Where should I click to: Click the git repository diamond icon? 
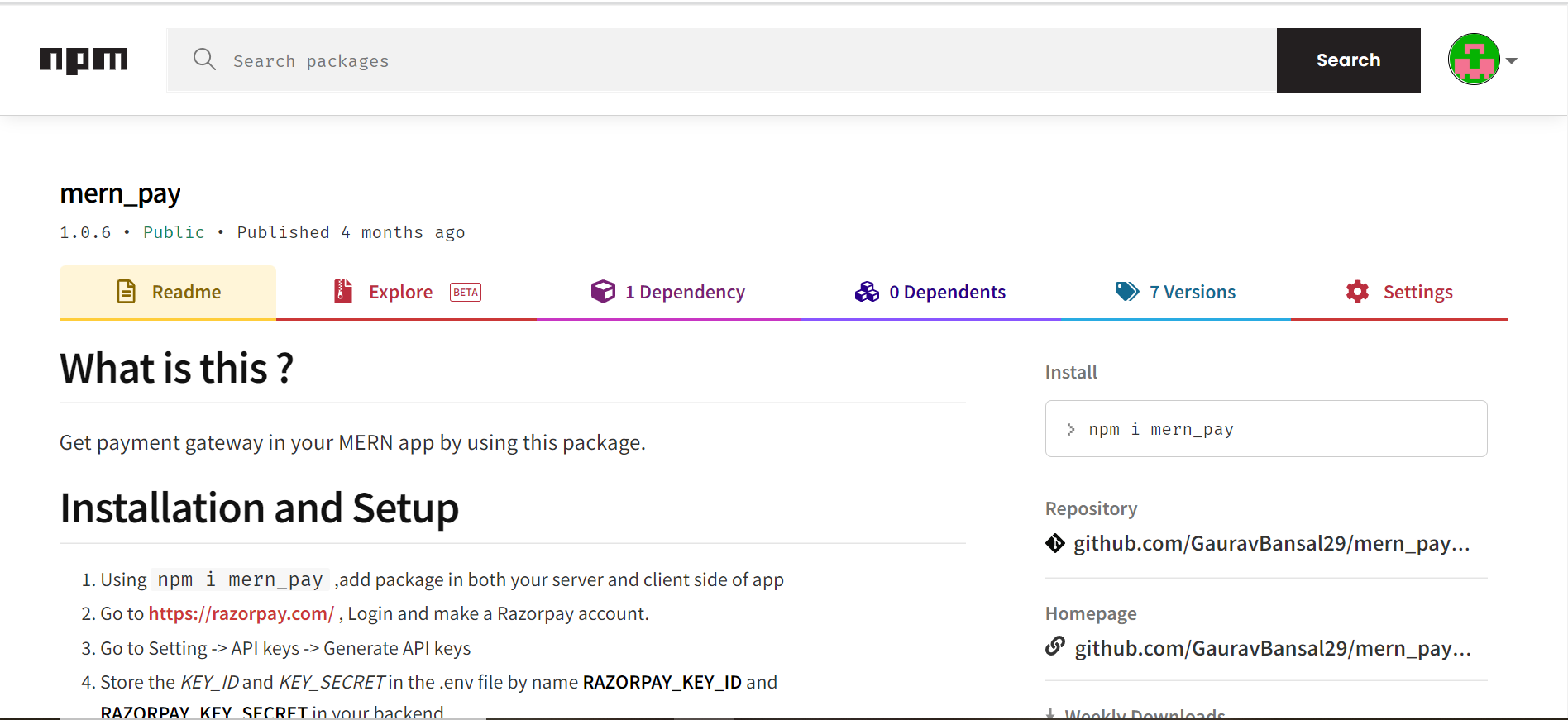(1055, 543)
